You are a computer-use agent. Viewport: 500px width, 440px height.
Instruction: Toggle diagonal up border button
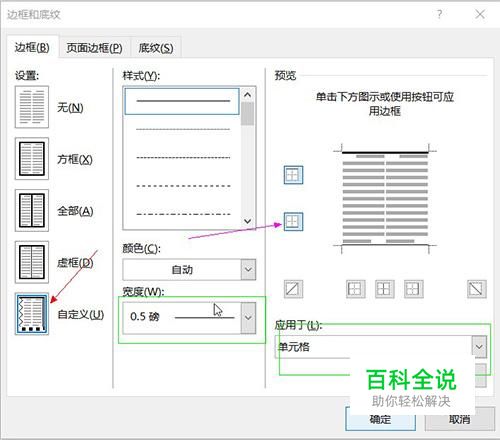[x=293, y=289]
